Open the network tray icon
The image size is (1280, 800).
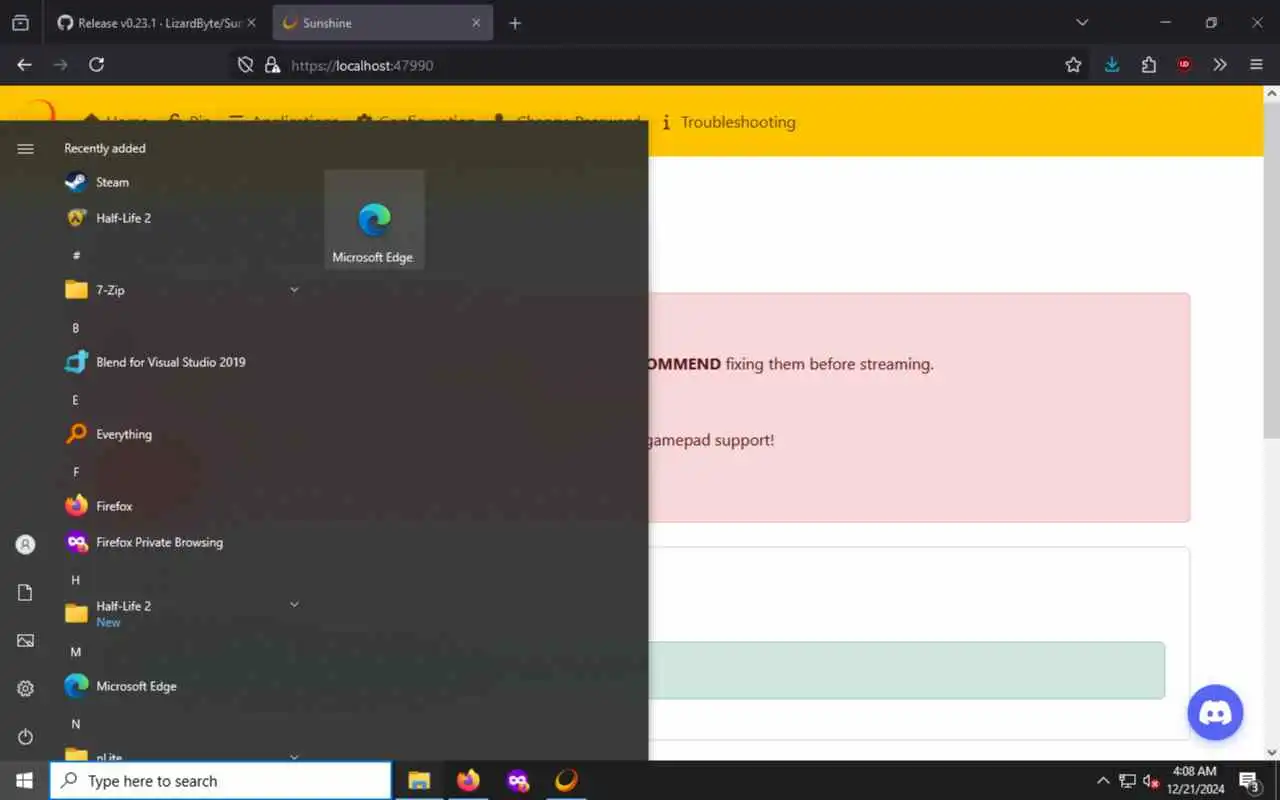tap(1128, 781)
